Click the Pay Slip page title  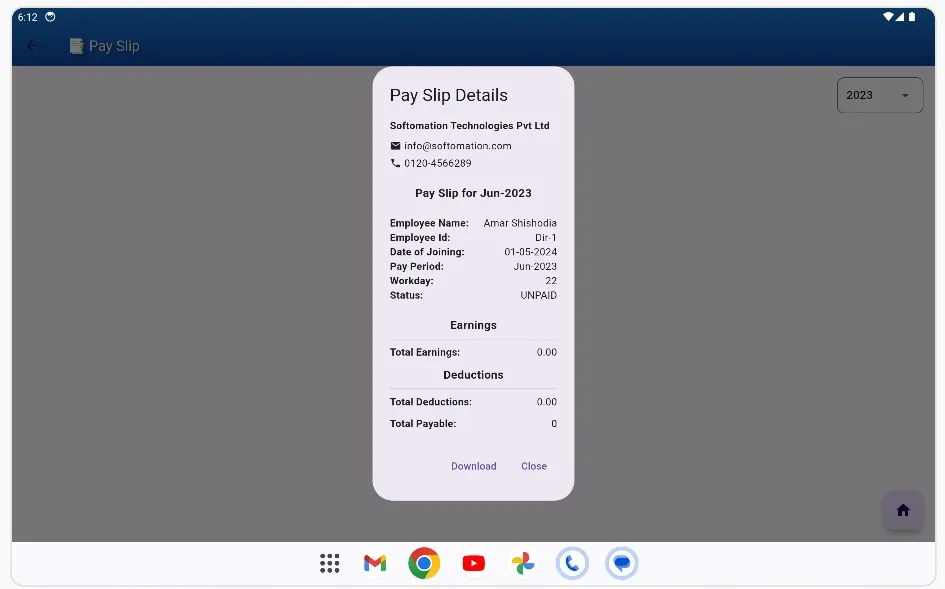114,46
